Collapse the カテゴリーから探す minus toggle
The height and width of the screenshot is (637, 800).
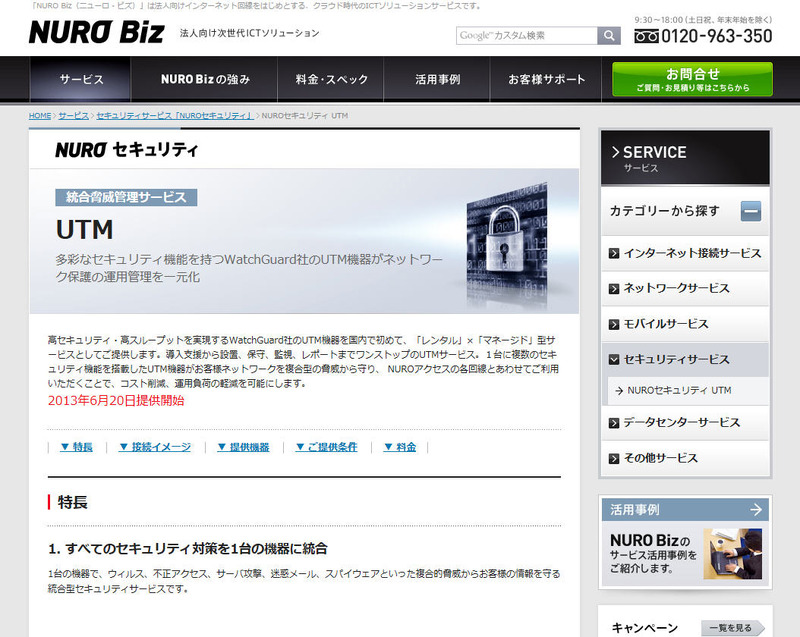[751, 211]
